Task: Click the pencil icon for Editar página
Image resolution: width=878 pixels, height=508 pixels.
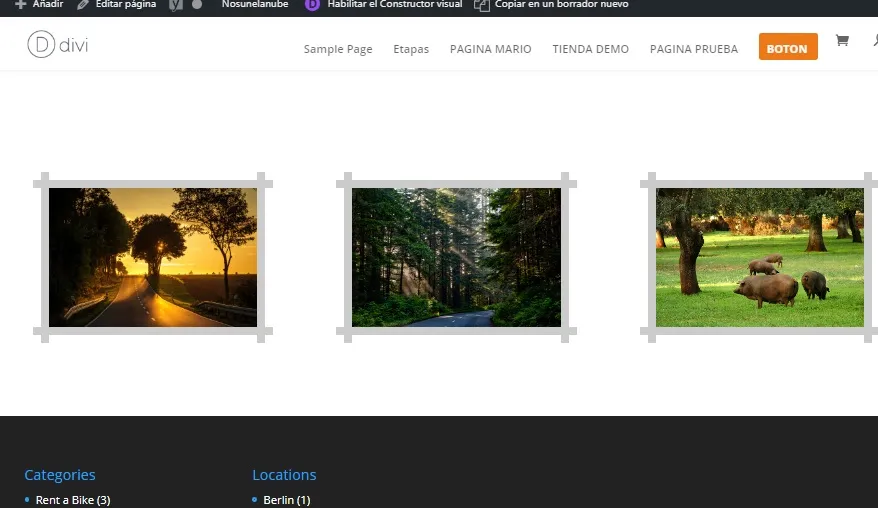Action: tap(83, 5)
